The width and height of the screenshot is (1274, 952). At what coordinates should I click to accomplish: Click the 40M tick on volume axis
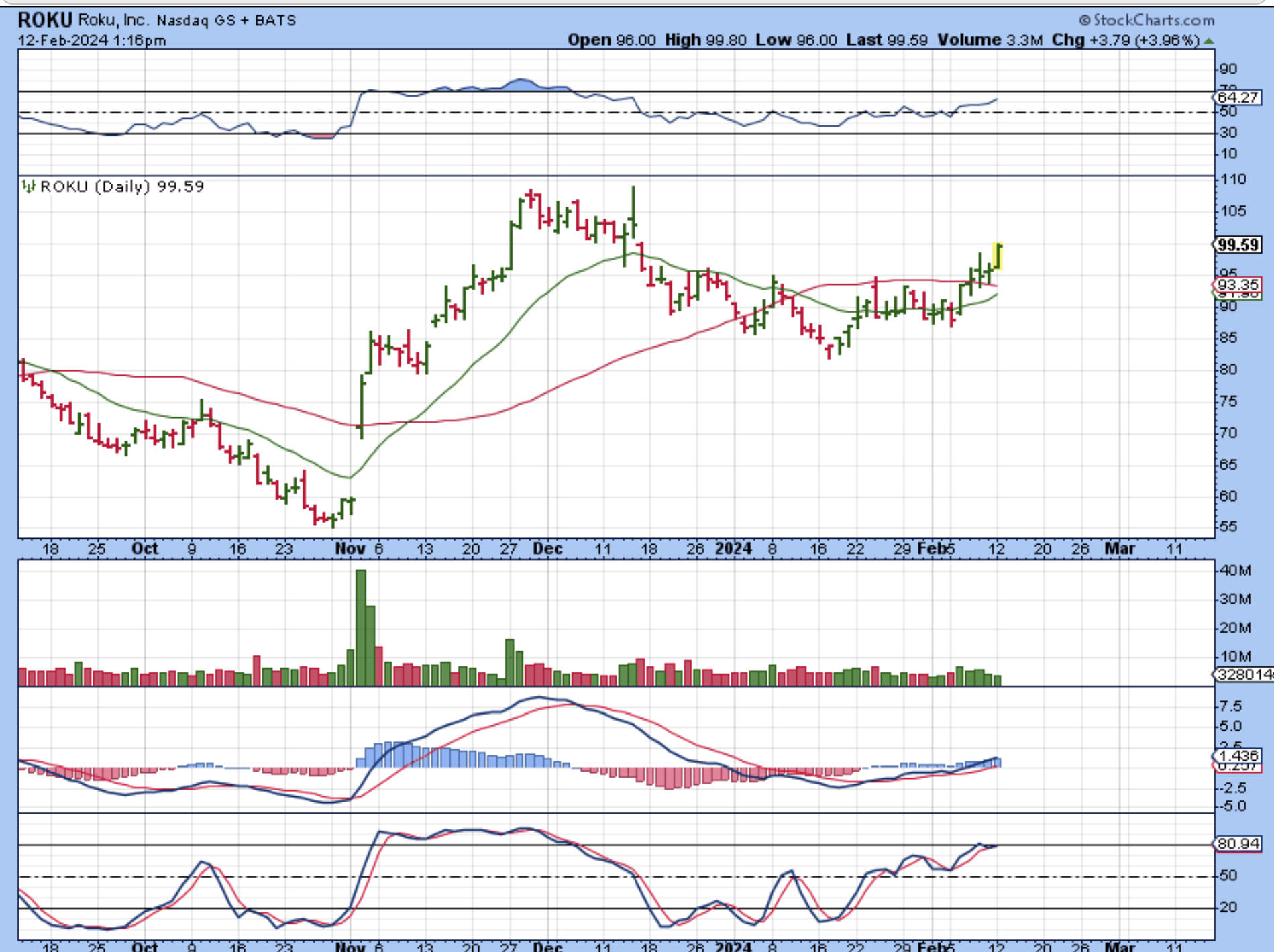[1235, 570]
